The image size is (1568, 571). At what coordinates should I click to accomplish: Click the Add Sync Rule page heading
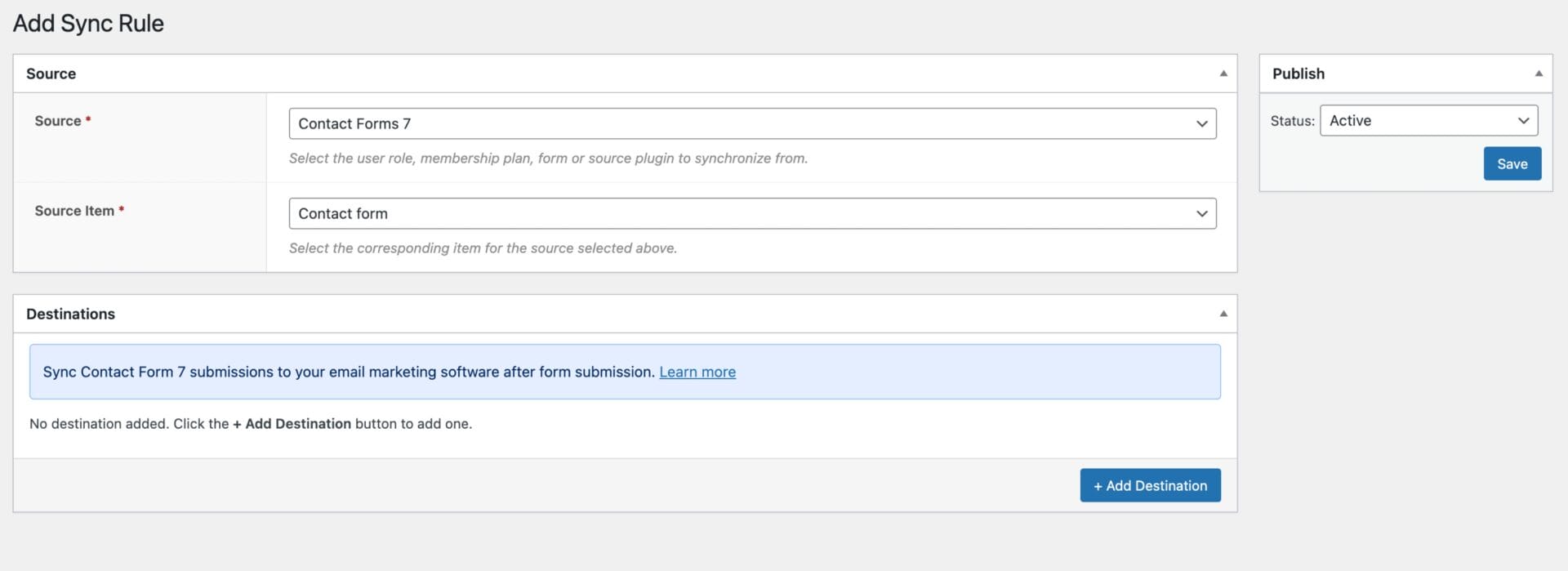(88, 24)
